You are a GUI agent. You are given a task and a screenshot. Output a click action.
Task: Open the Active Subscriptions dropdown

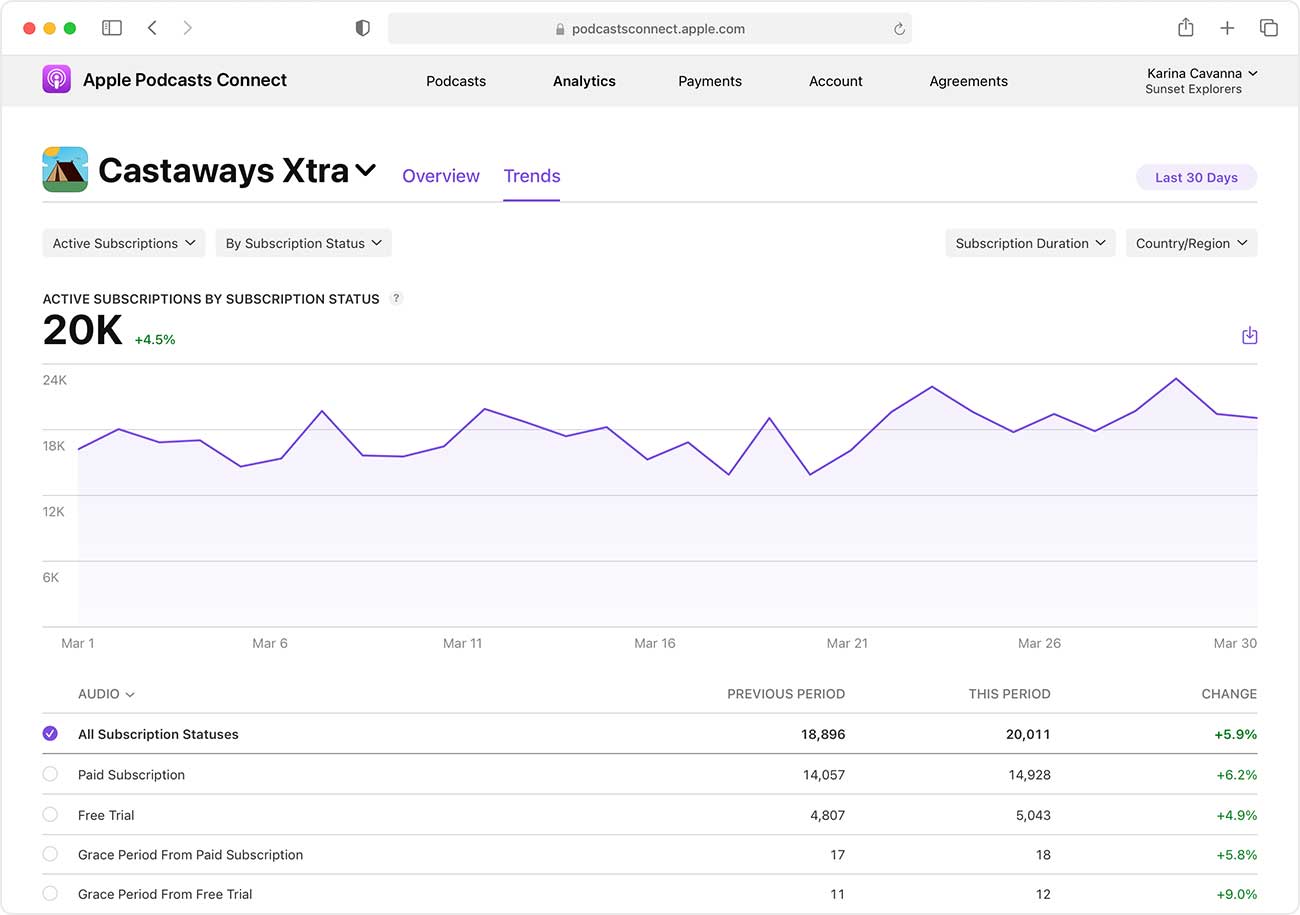point(124,243)
